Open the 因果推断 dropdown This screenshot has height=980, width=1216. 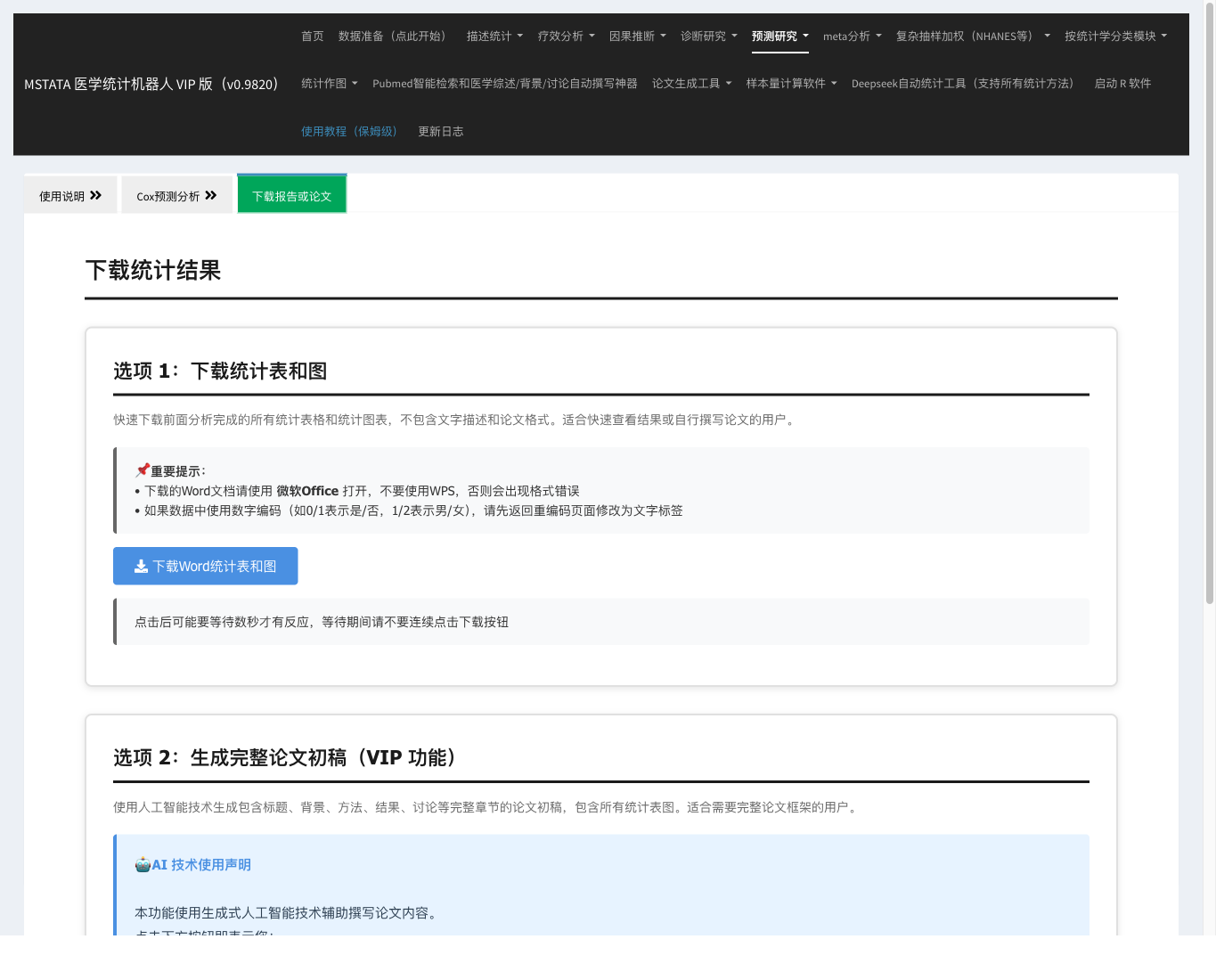point(637,37)
